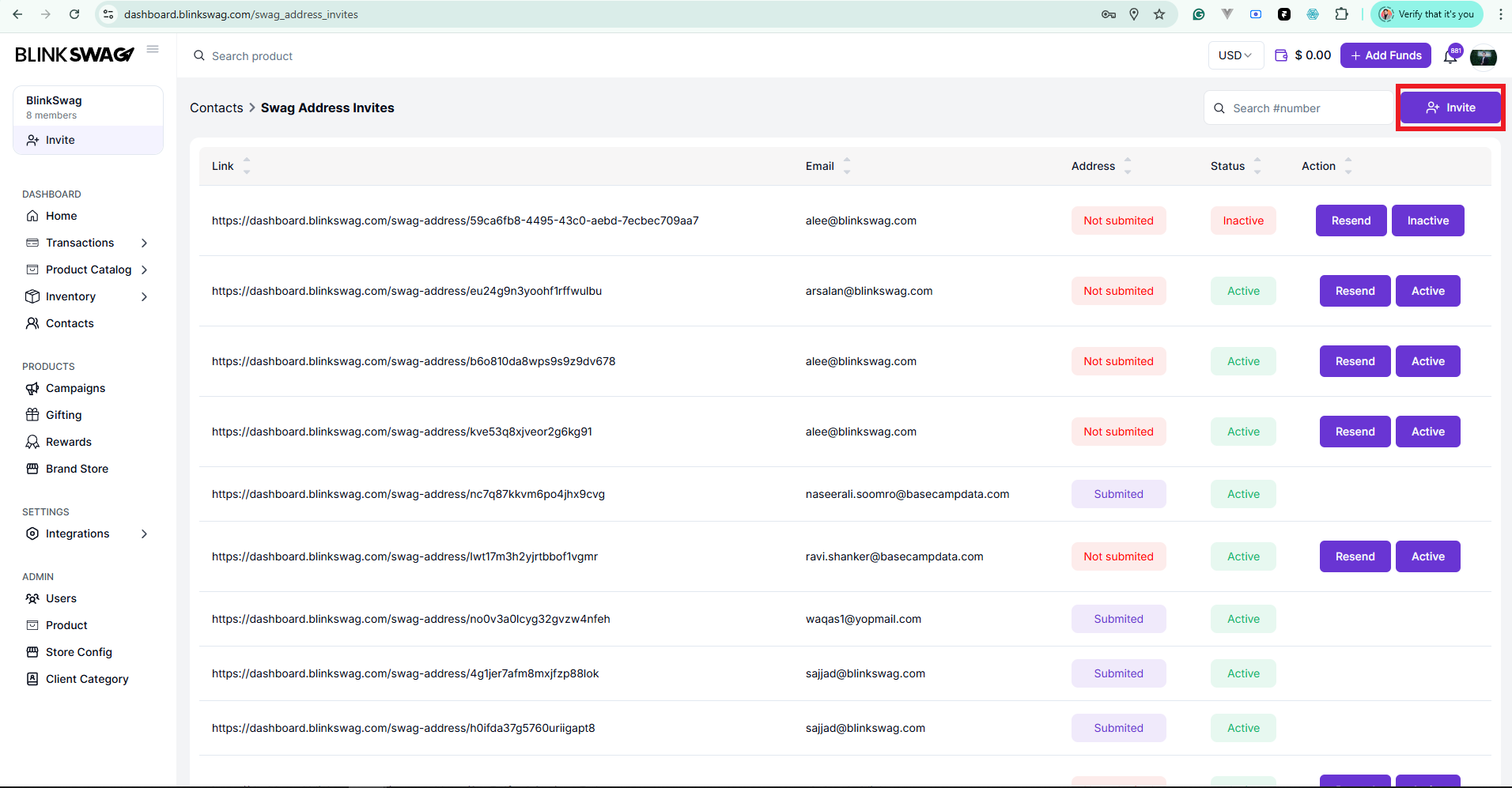Go to Brand Store page
1512x788 pixels.
point(77,469)
